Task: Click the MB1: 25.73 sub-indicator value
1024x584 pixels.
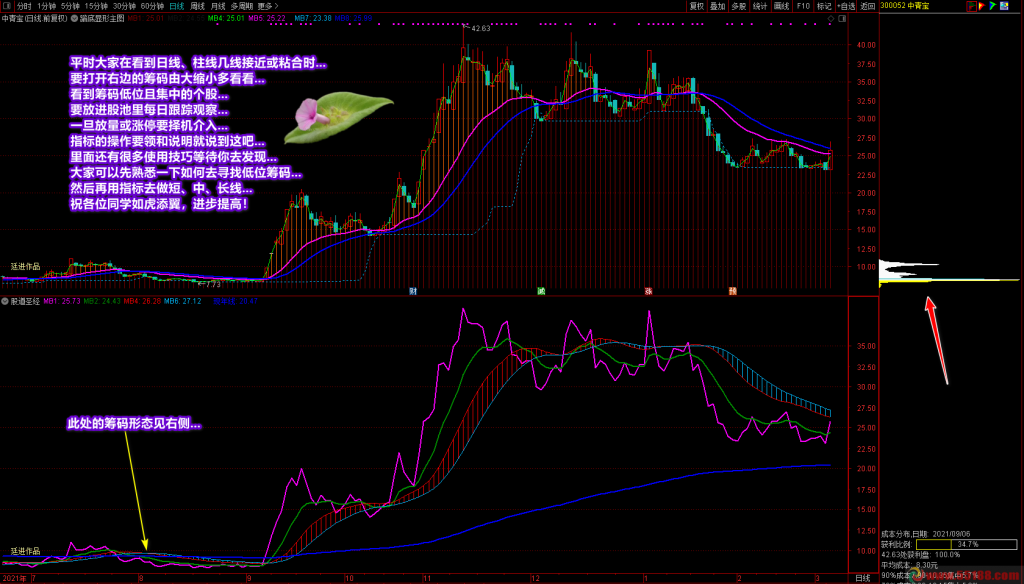Action: [x=62, y=301]
